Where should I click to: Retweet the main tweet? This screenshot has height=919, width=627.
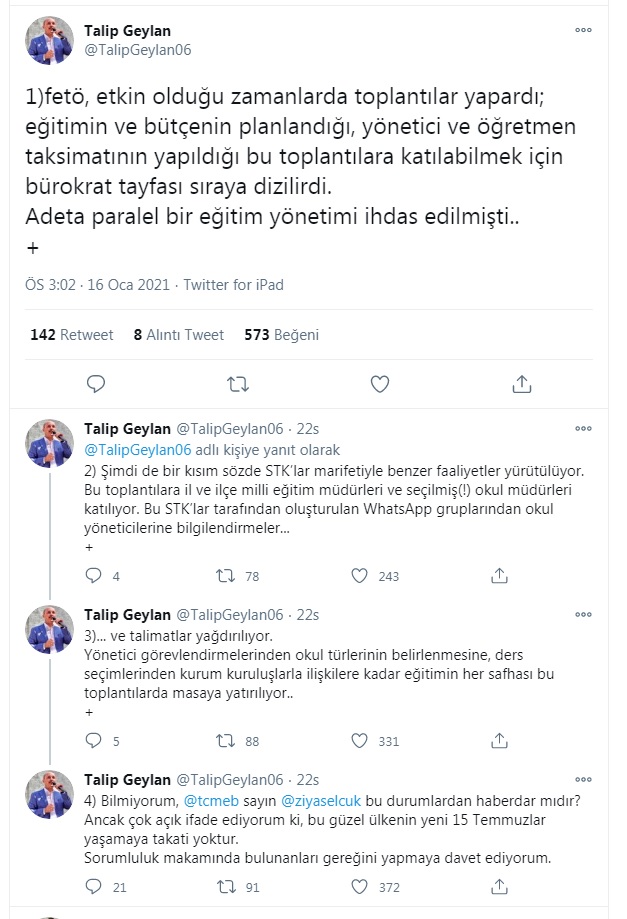[238, 384]
